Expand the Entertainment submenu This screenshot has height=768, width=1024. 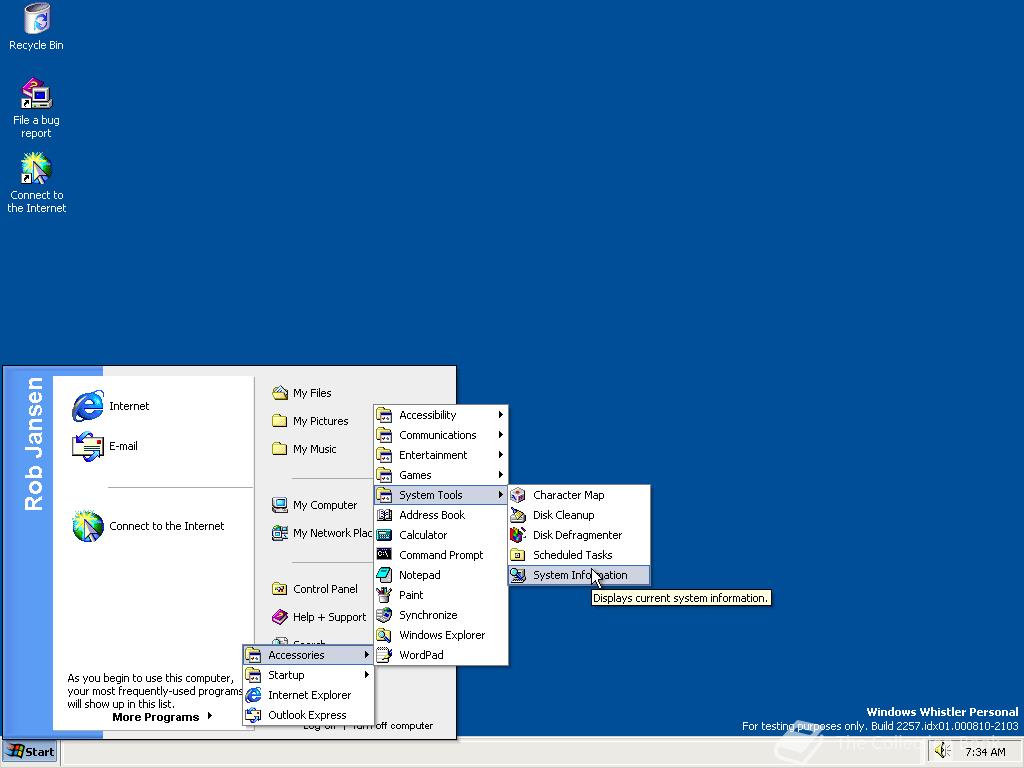tap(441, 455)
